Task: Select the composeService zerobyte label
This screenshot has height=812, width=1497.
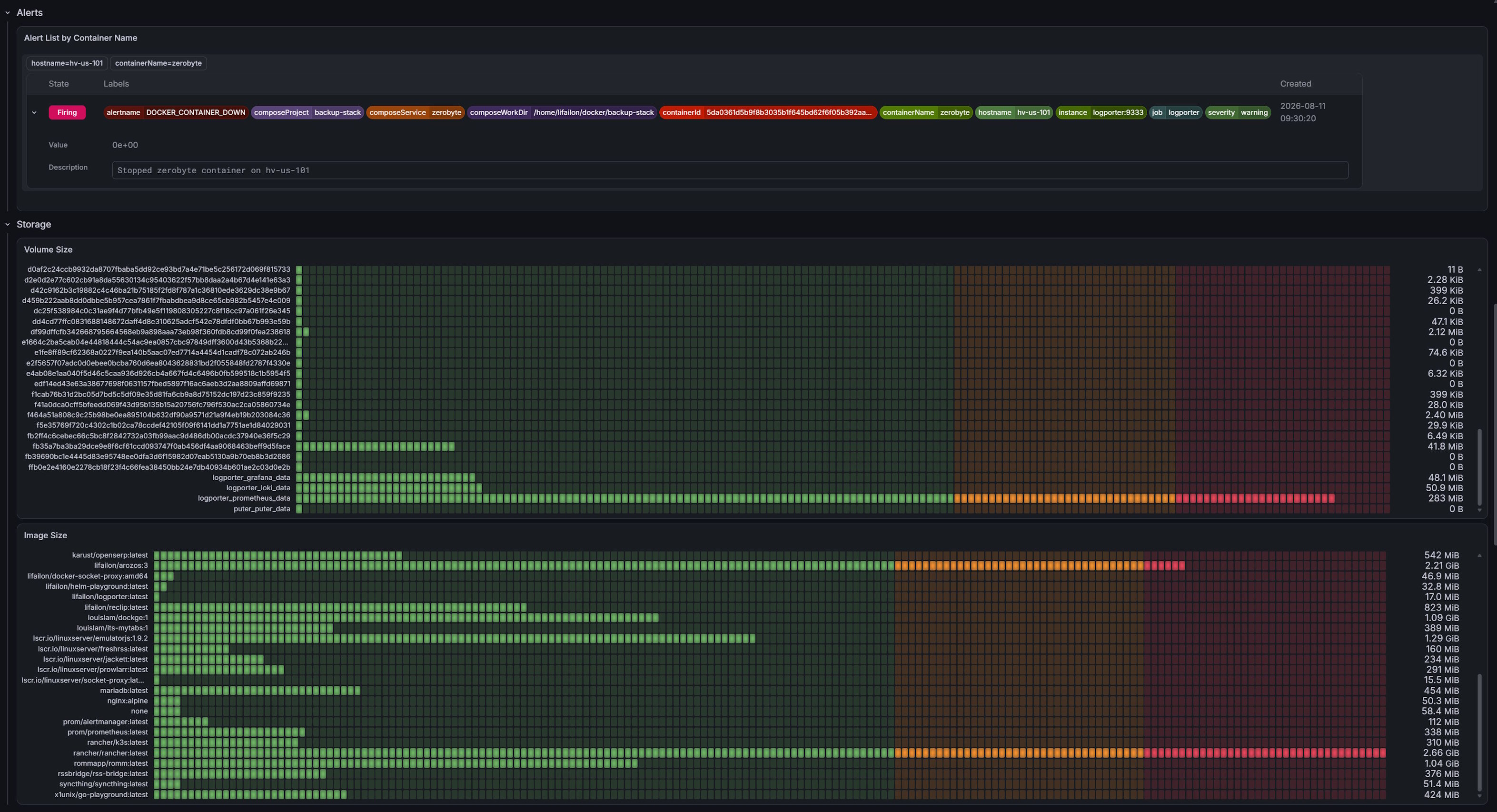Action: 416,113
